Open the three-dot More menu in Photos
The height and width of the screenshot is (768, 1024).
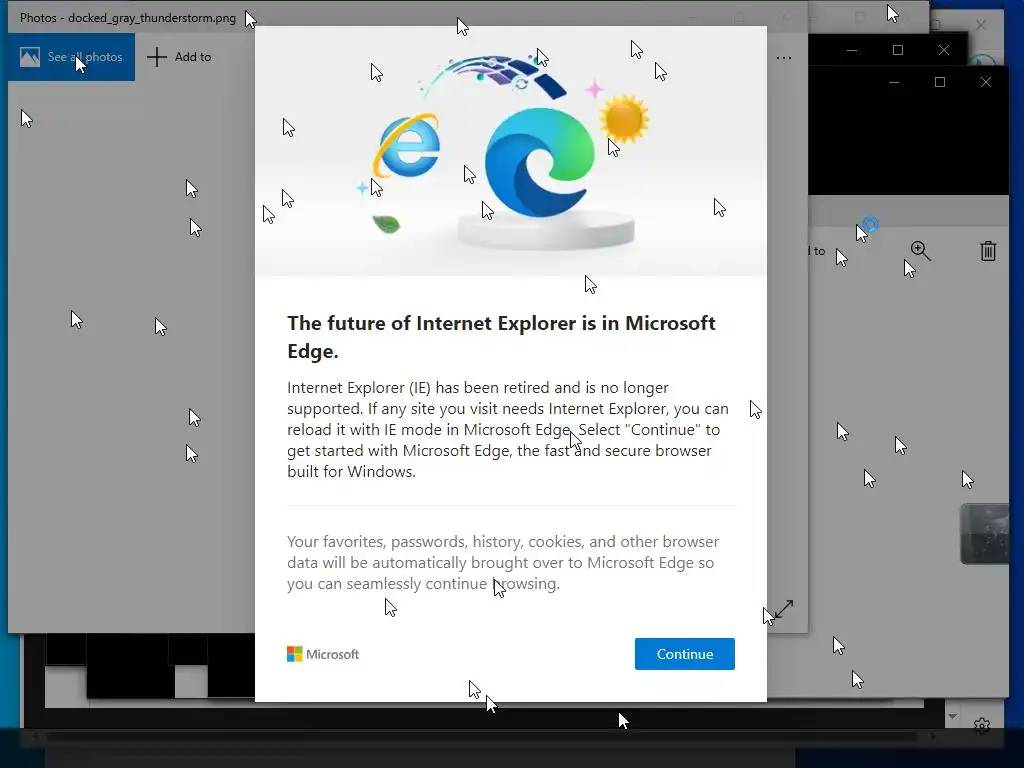[x=784, y=57]
